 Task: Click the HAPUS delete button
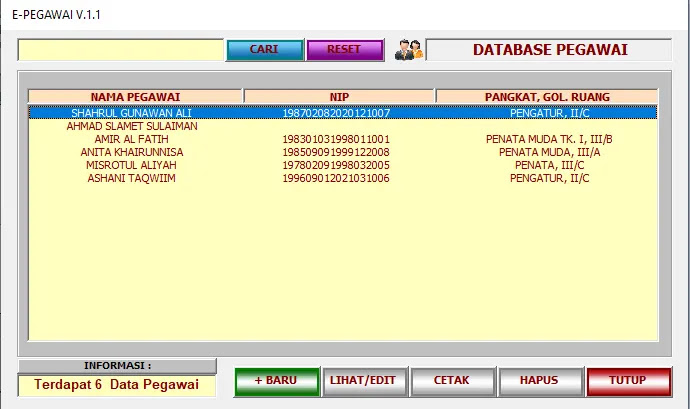click(x=540, y=381)
